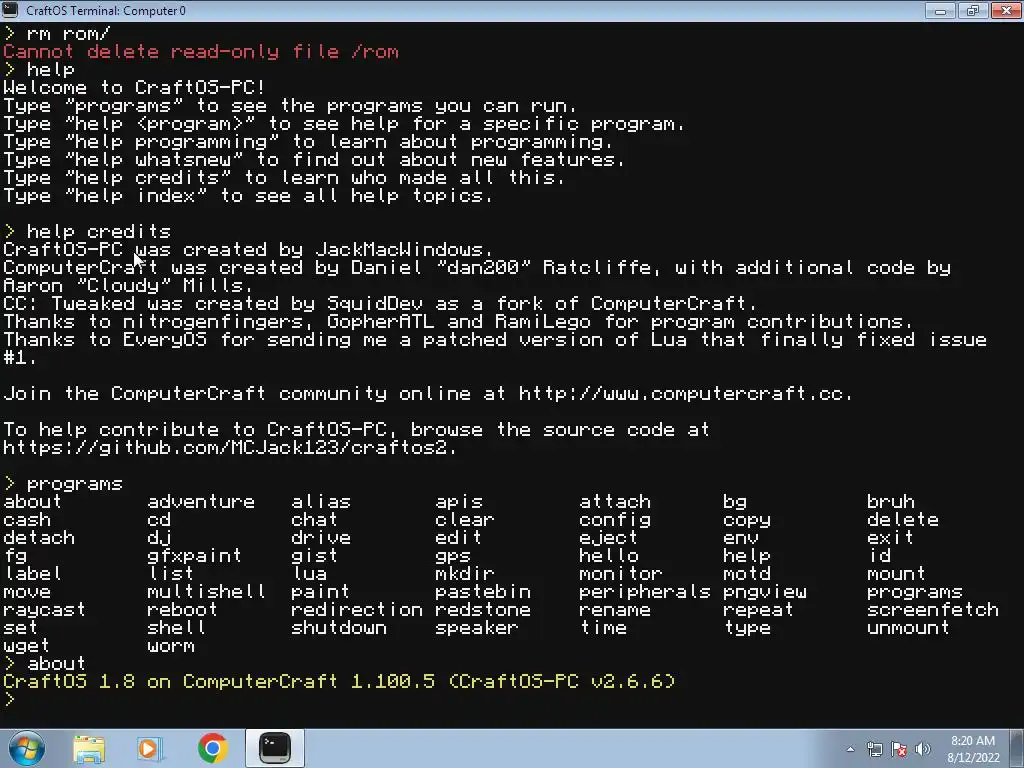Click the 'help credits' command line
Screen dimensions: 1024x768
(x=99, y=232)
